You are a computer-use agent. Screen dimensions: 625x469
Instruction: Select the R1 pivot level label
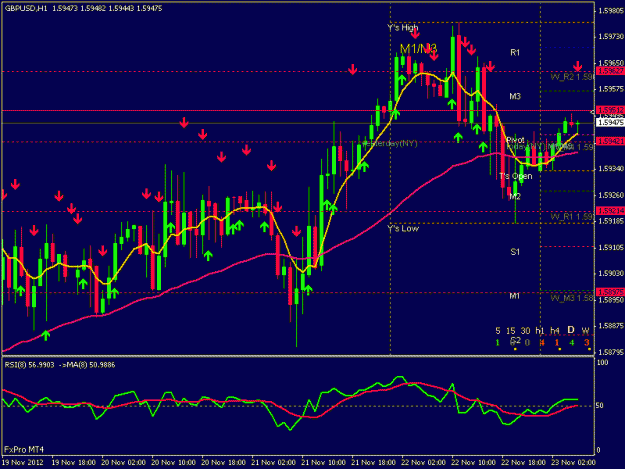coord(515,52)
